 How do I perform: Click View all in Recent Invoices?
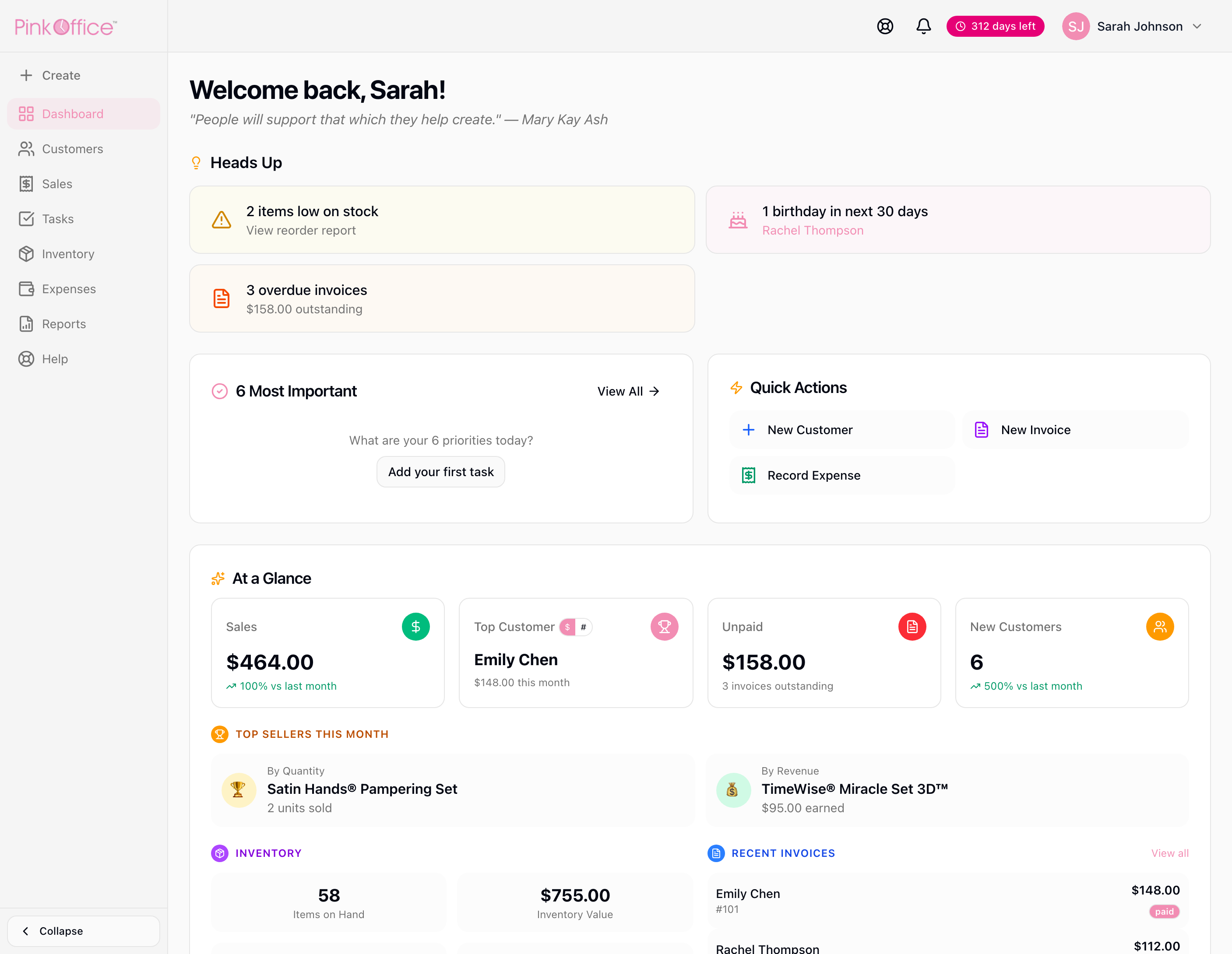click(x=1169, y=853)
